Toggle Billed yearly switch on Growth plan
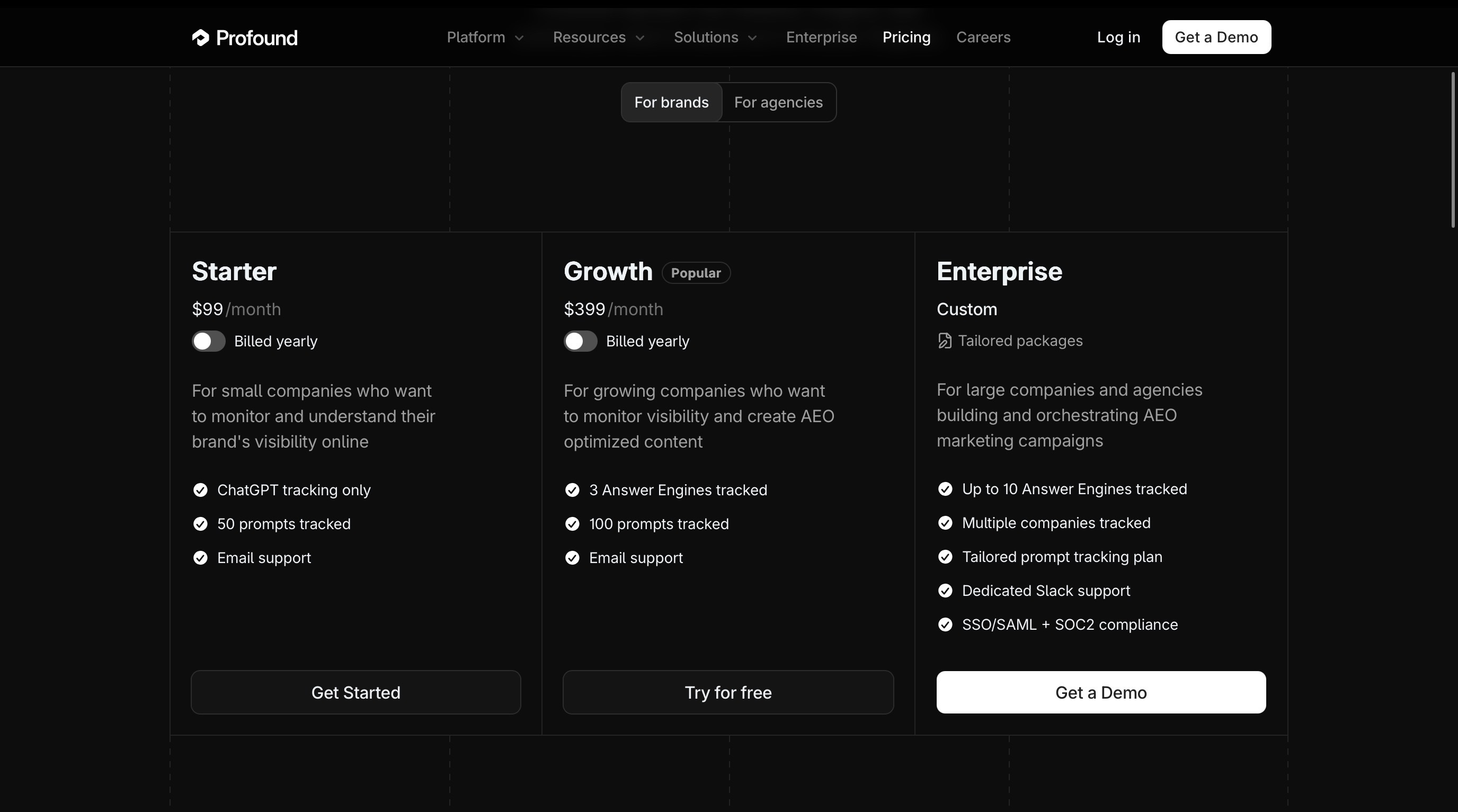 pos(580,341)
